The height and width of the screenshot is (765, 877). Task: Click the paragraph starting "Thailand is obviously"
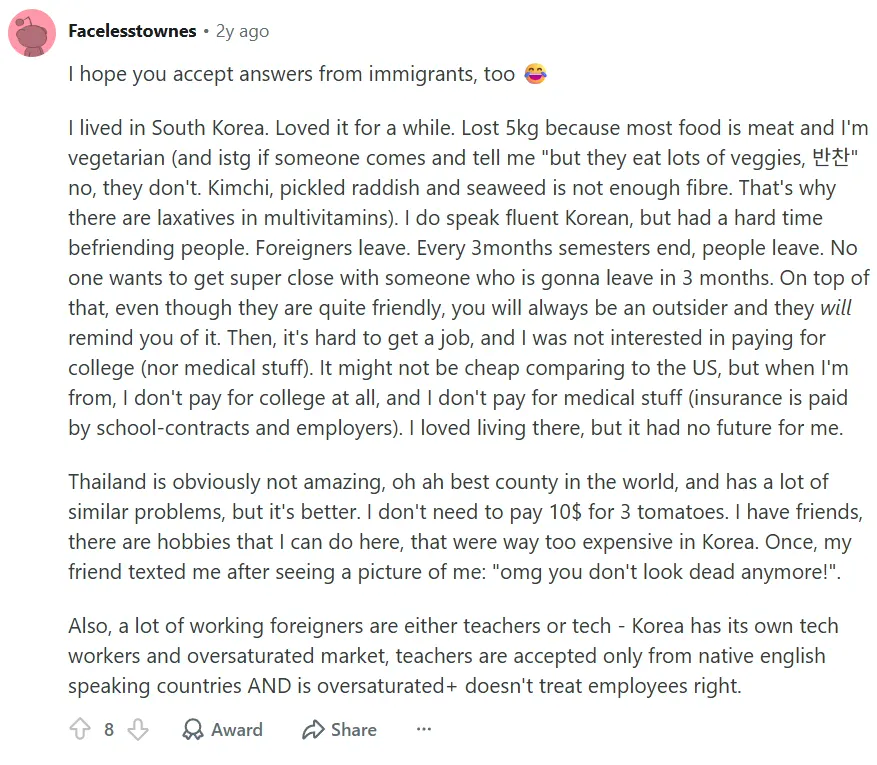pos(450,527)
